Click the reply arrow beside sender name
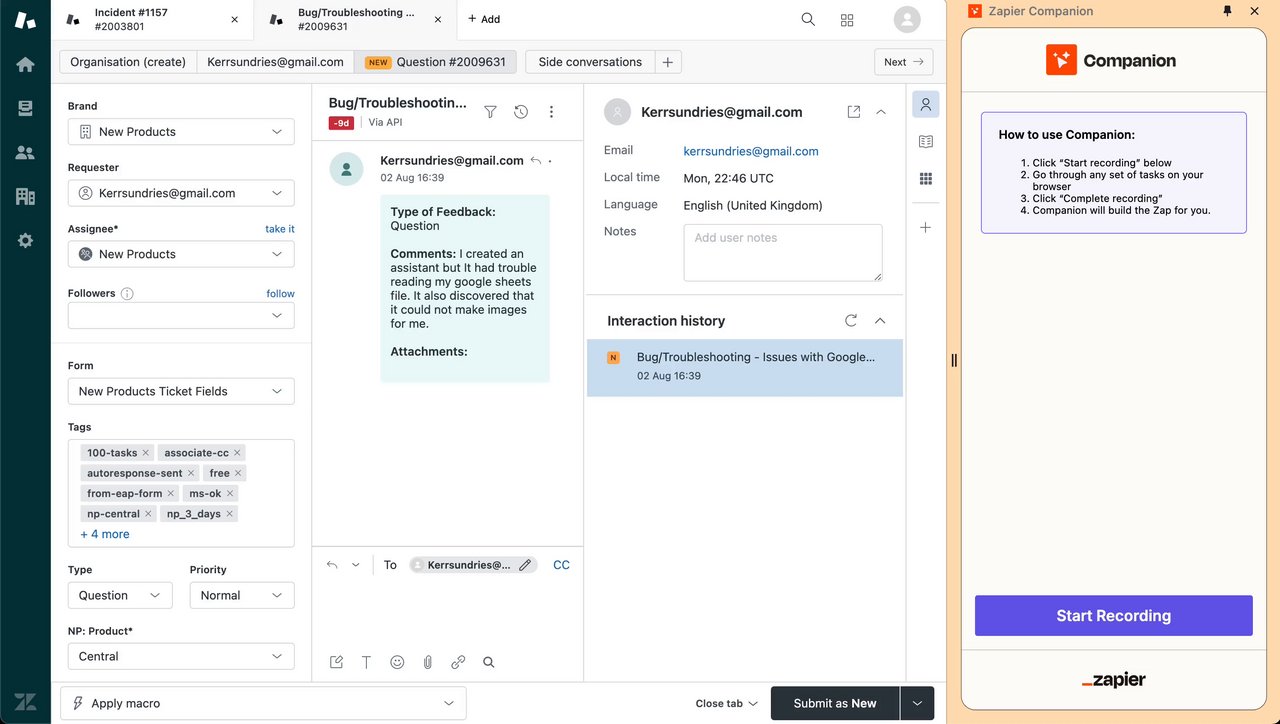This screenshot has height=724, width=1280. pyautogui.click(x=536, y=160)
